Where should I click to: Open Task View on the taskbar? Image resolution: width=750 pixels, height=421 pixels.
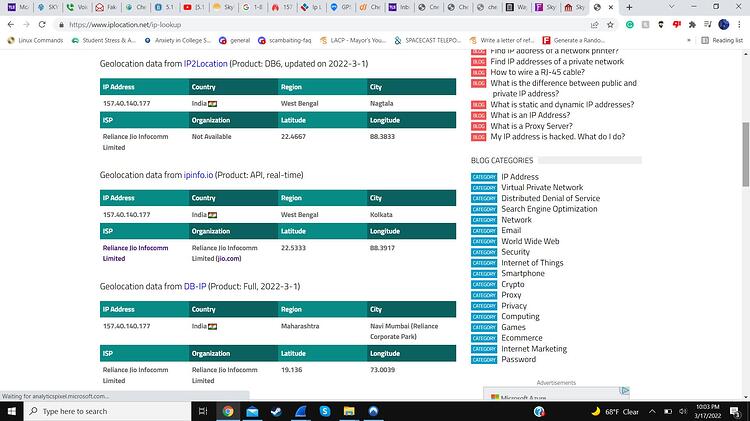[203, 411]
